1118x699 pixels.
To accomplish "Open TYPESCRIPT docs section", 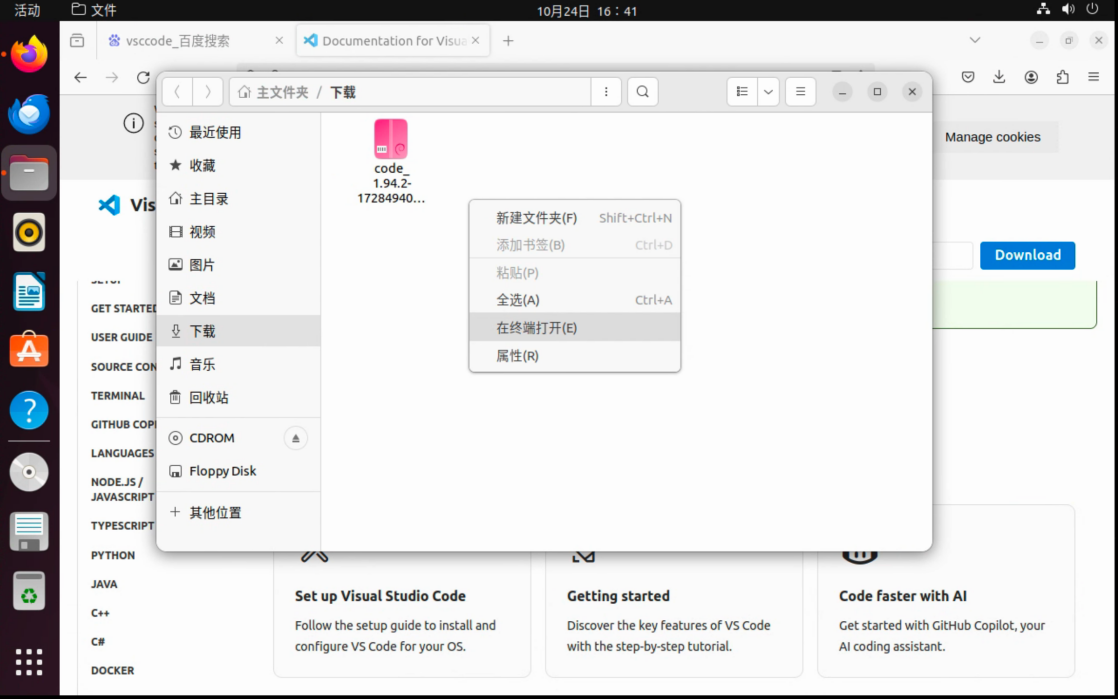I will (x=122, y=526).
